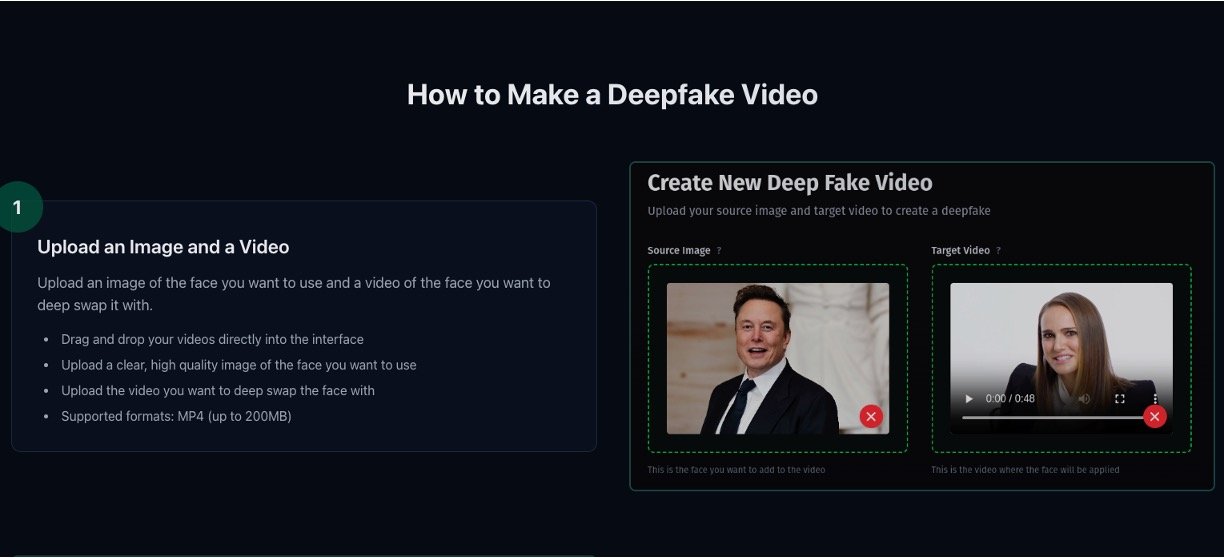Select the source image thumbnail
This screenshot has width=1224, height=558.
(x=777, y=357)
